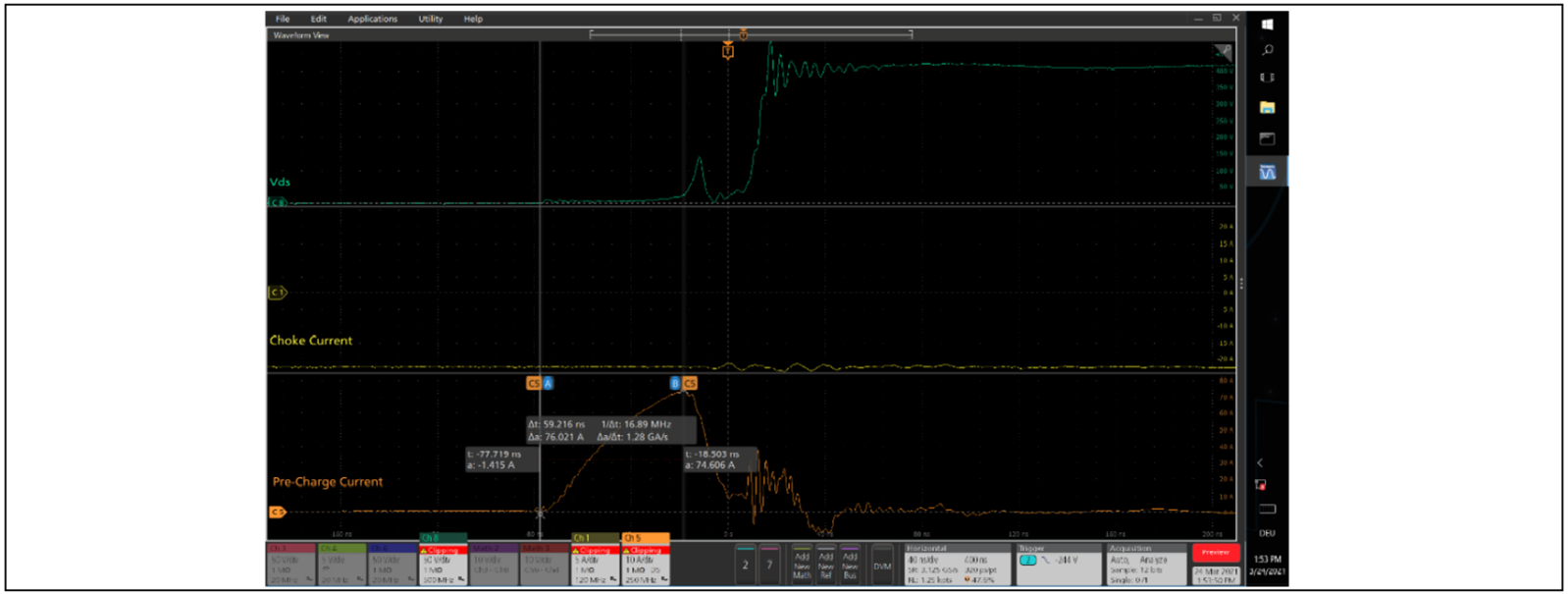Open the Utility menu
The image size is (1568, 594).
tap(430, 19)
